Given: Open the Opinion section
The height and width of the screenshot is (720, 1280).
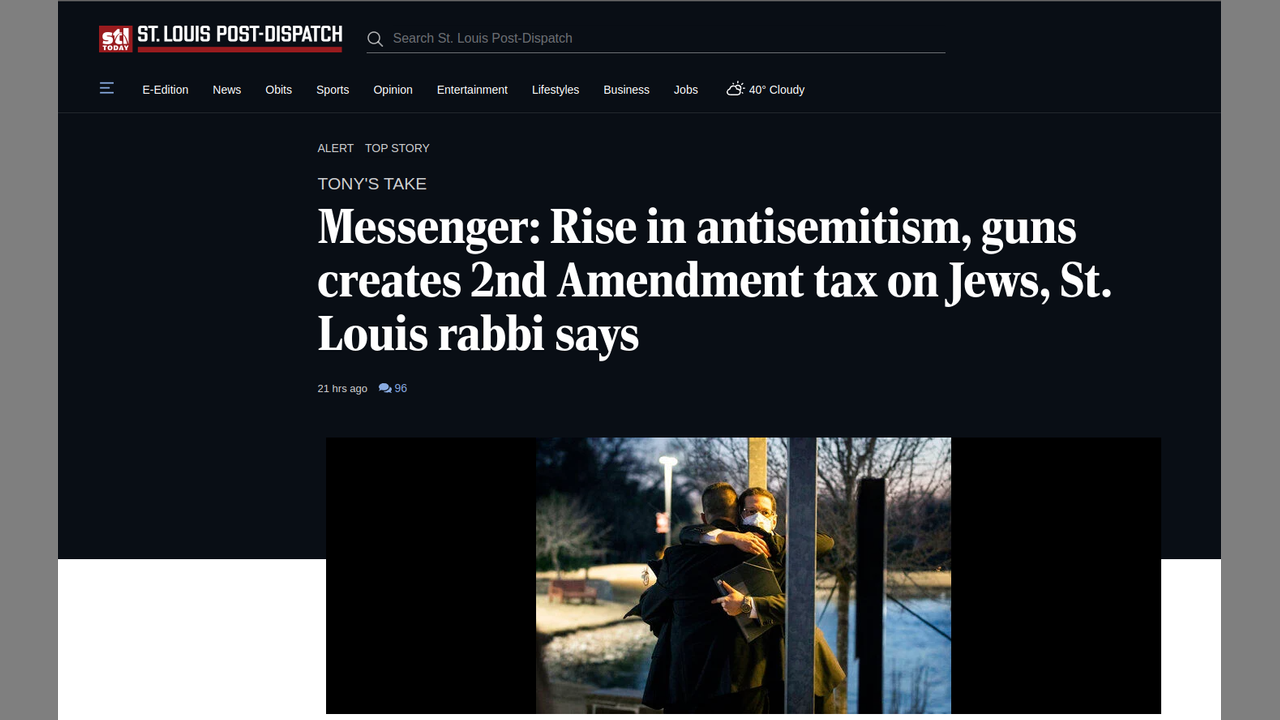Looking at the screenshot, I should click(x=393, y=90).
